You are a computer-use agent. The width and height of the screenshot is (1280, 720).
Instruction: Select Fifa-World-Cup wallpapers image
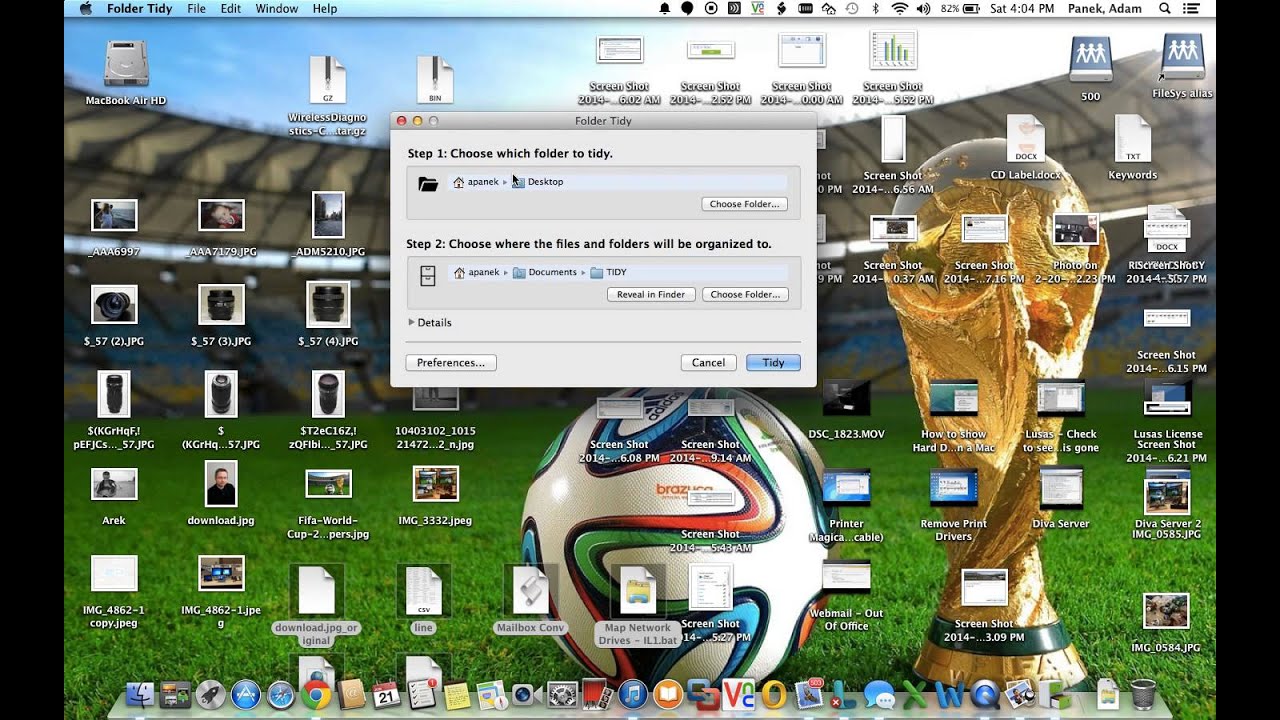(x=328, y=484)
